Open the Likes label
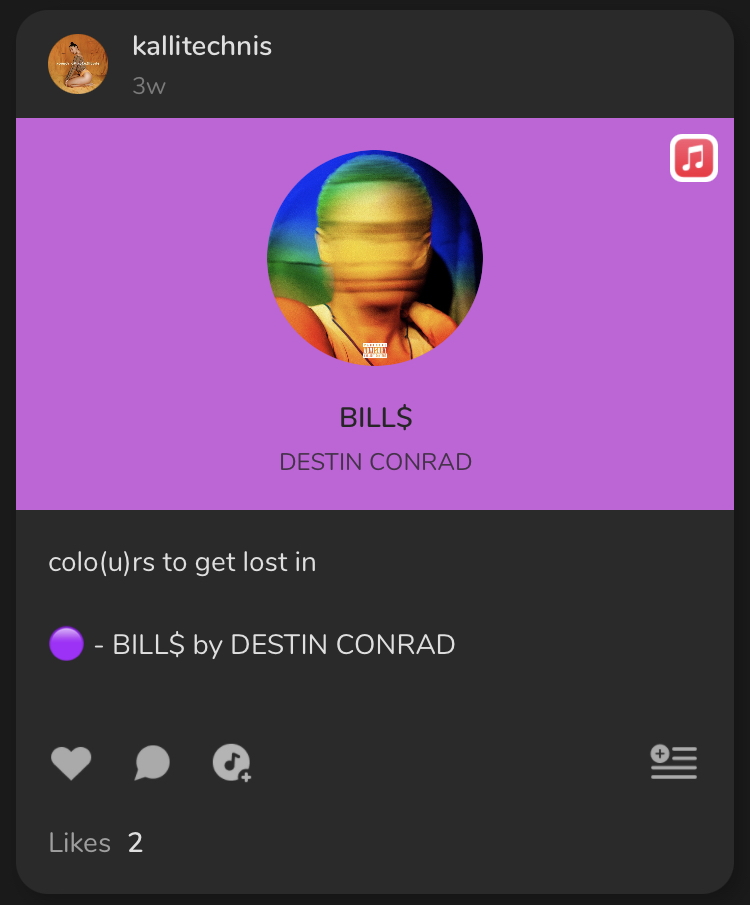 (80, 843)
